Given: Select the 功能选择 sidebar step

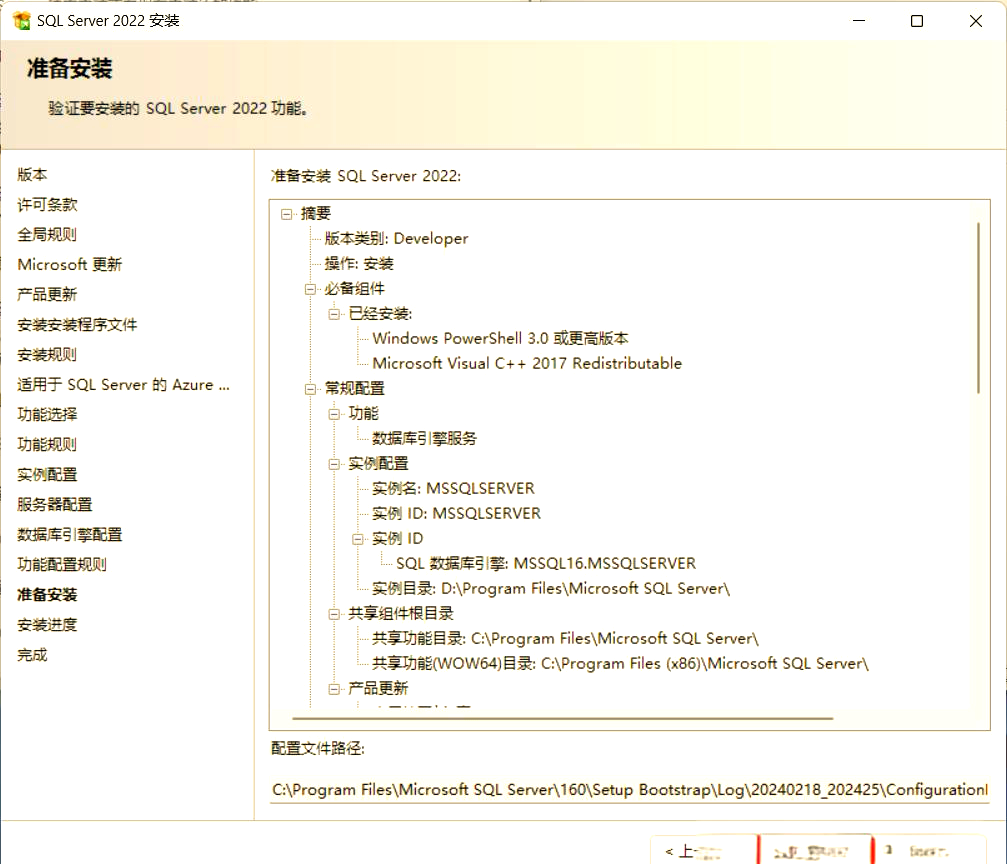Looking at the screenshot, I should click(x=47, y=414).
